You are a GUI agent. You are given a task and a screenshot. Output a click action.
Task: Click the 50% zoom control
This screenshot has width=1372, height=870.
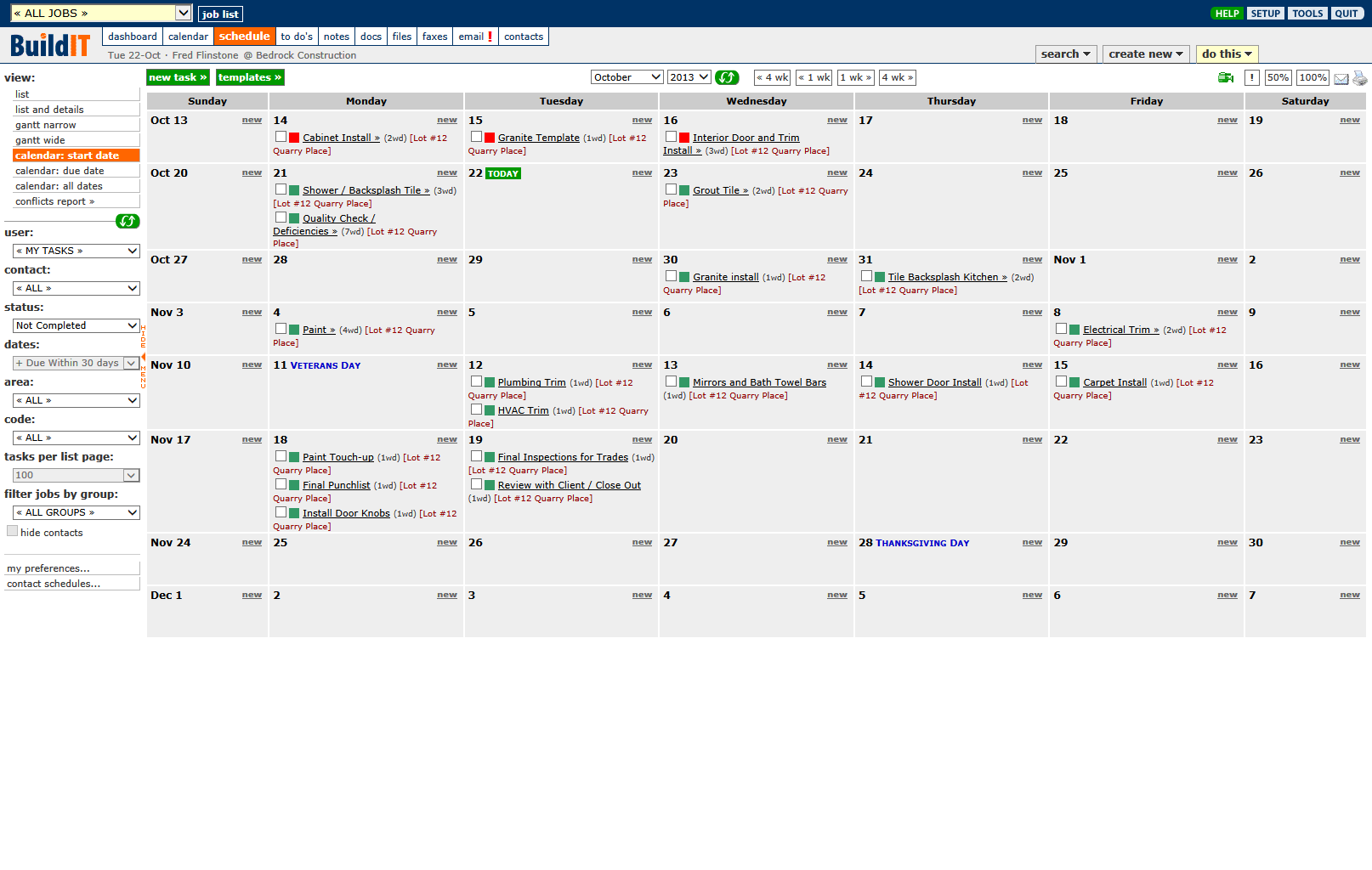point(1278,77)
